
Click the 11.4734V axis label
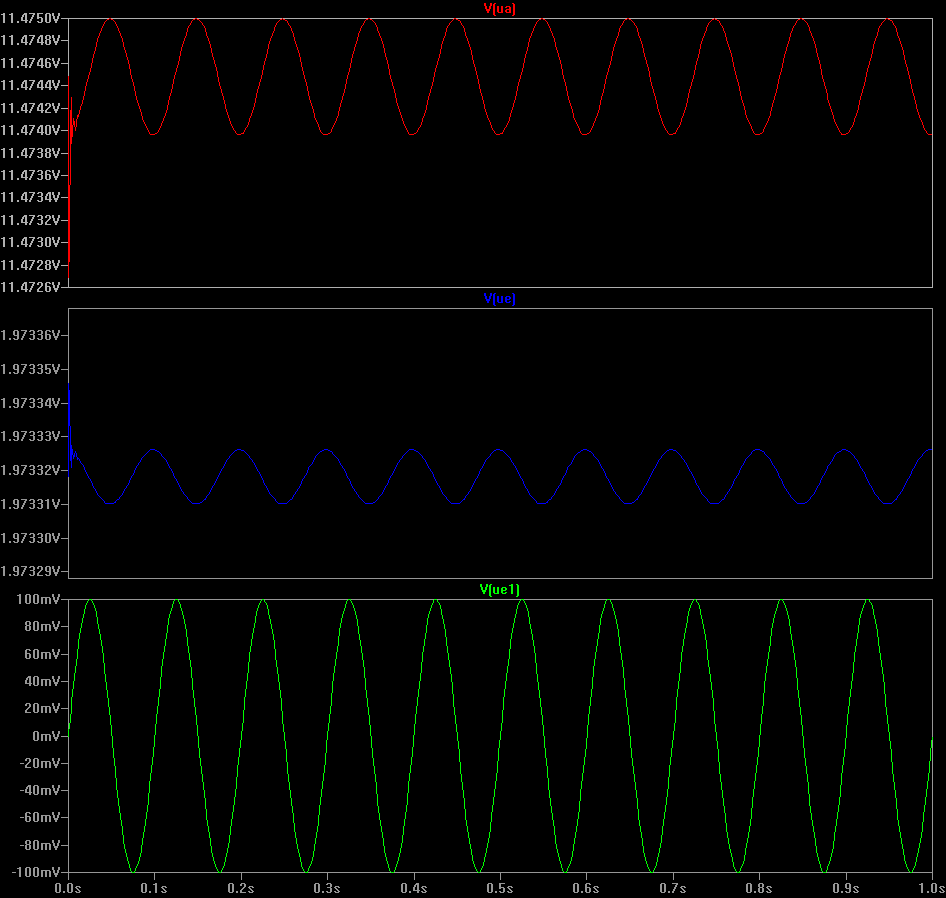[30, 197]
